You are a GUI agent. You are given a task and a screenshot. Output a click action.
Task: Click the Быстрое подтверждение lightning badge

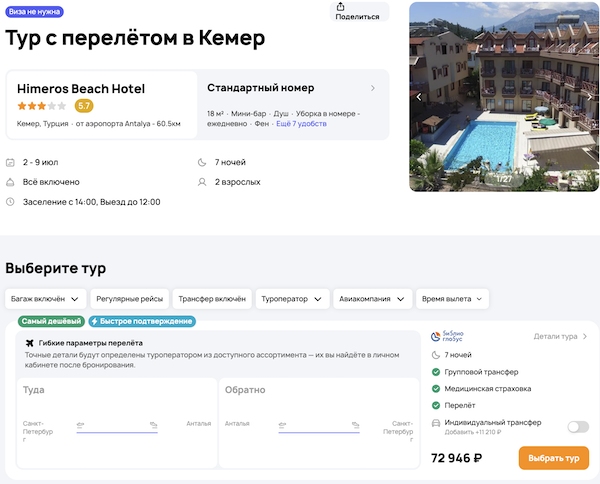(x=142, y=322)
